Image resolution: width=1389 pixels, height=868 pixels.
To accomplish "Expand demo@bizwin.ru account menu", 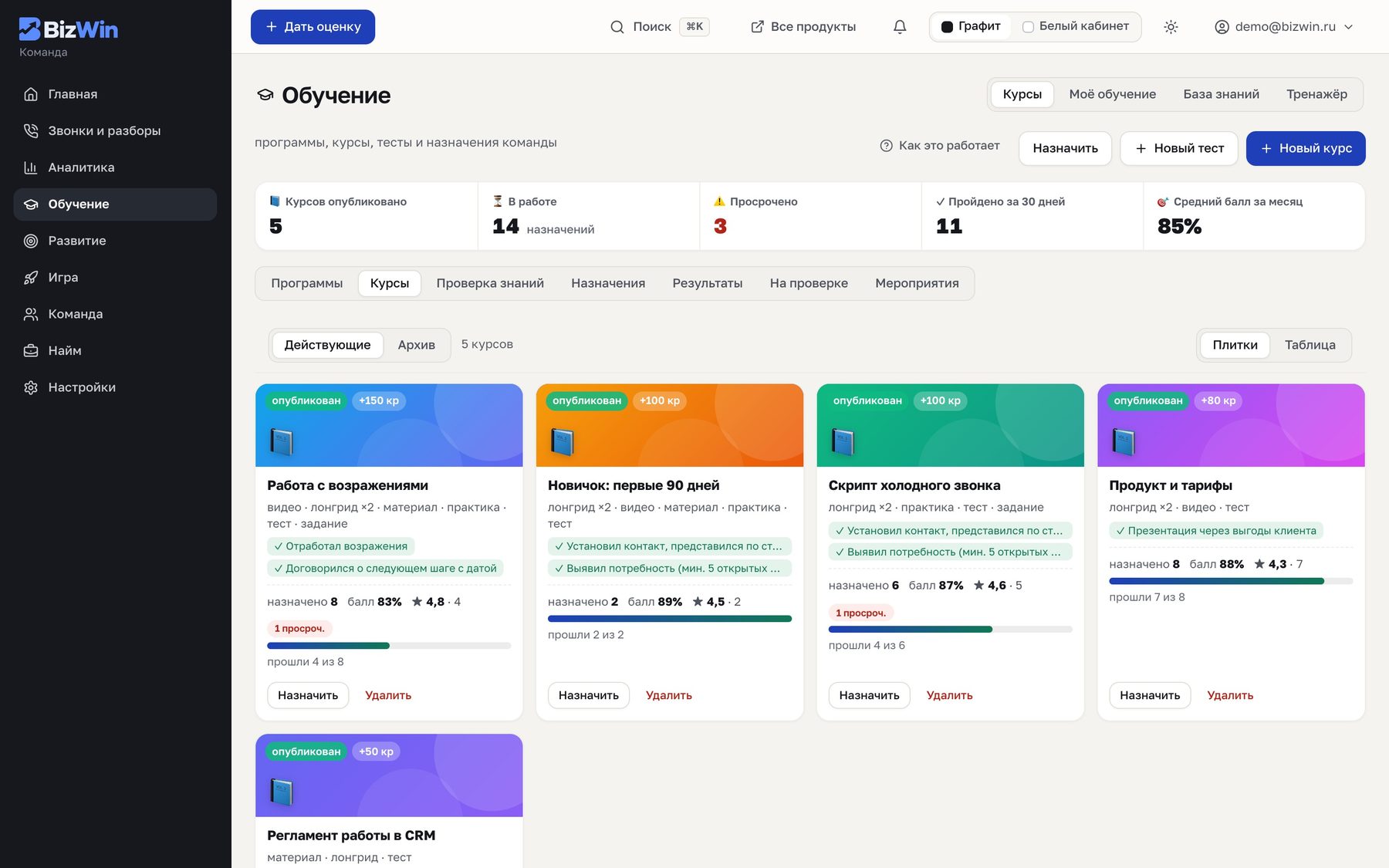I will coord(1284,27).
